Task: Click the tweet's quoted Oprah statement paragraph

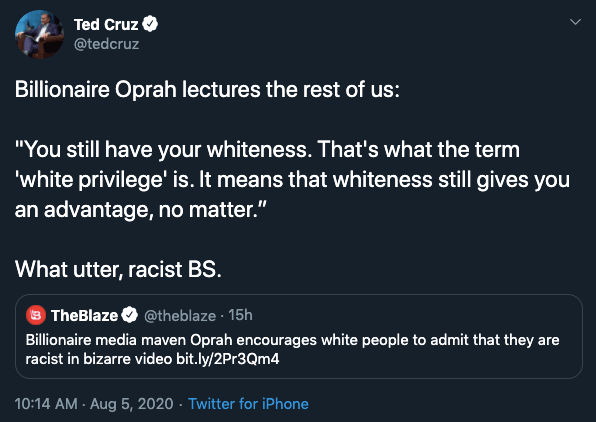Action: click(292, 179)
